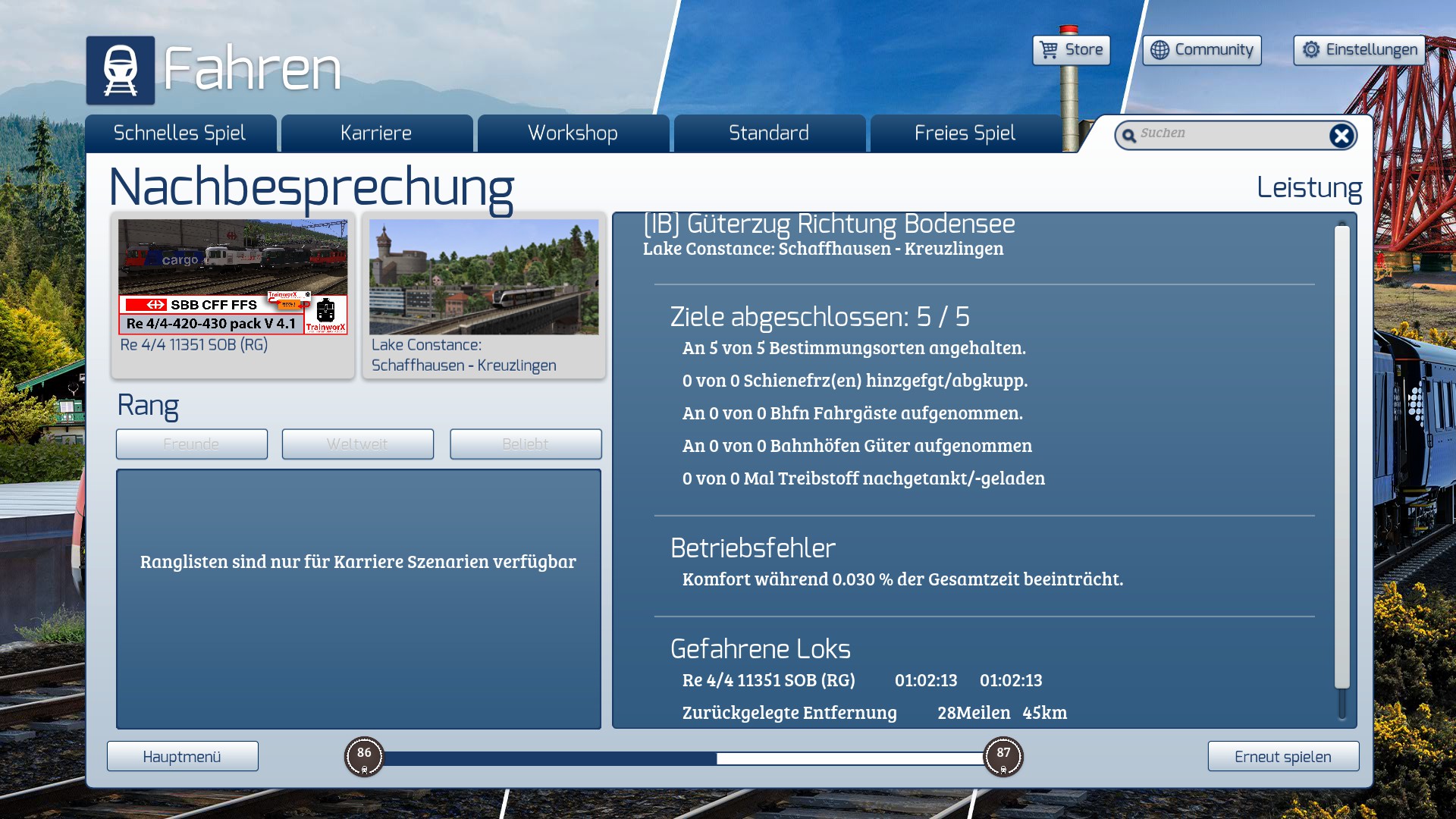Screen dimensions: 1456x819
Task: Open the Re 4/4 11351 SOB locomotive thumbnail
Action: [233, 278]
